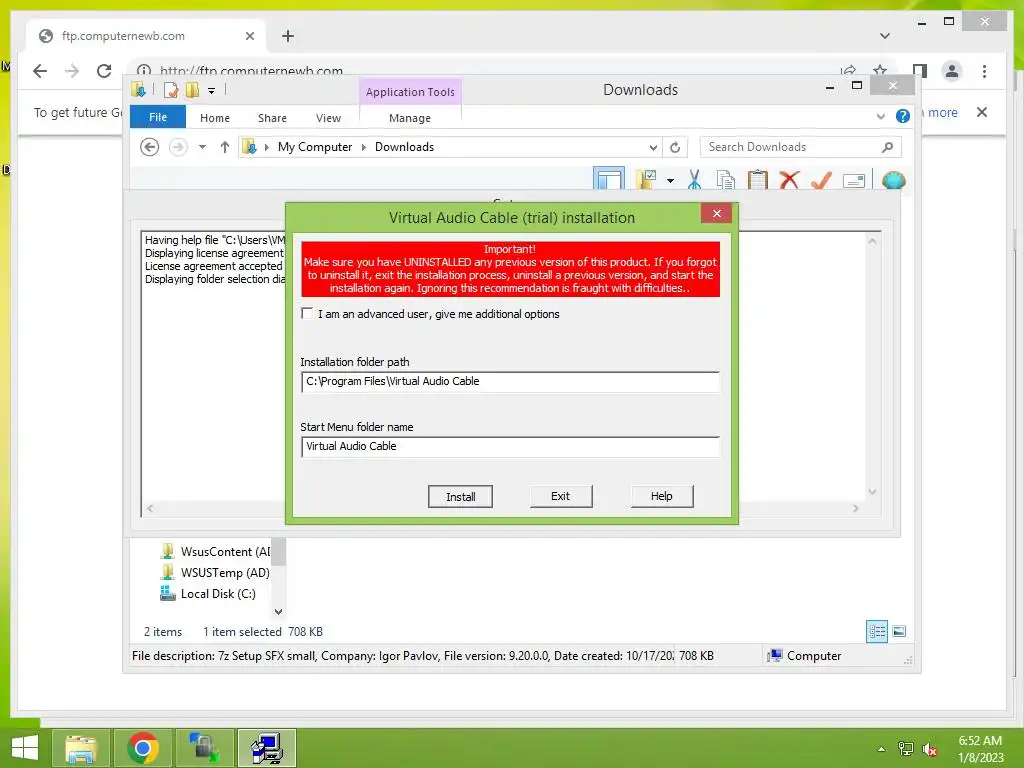Switch to Chrome from the taskbar
This screenshot has width=1024, height=768.
[x=142, y=748]
